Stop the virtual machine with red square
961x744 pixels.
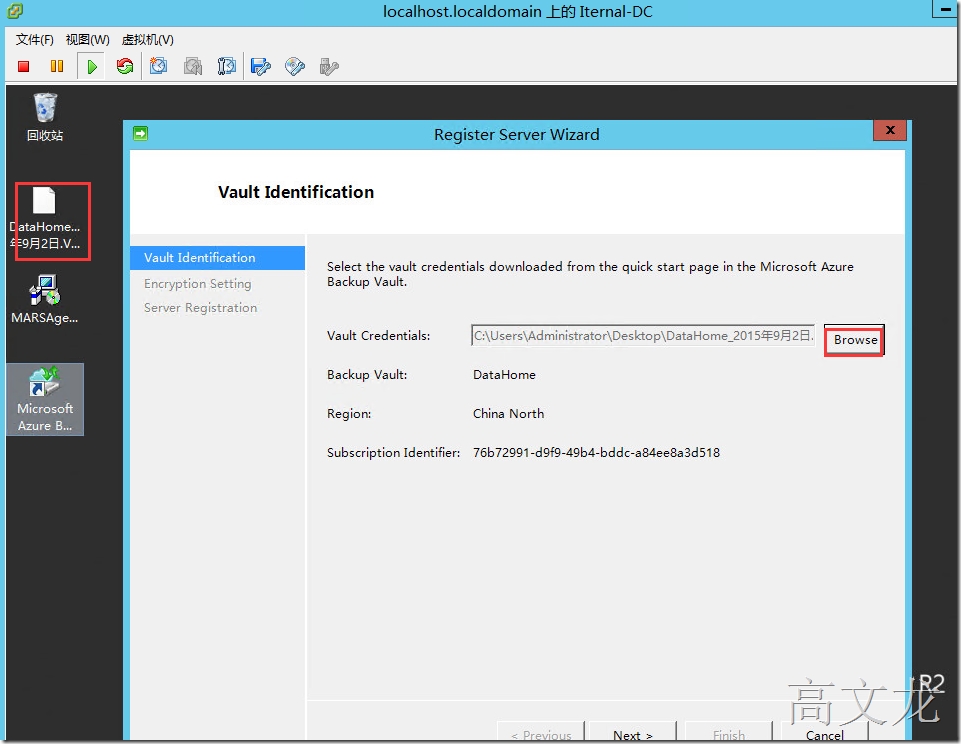coord(24,66)
